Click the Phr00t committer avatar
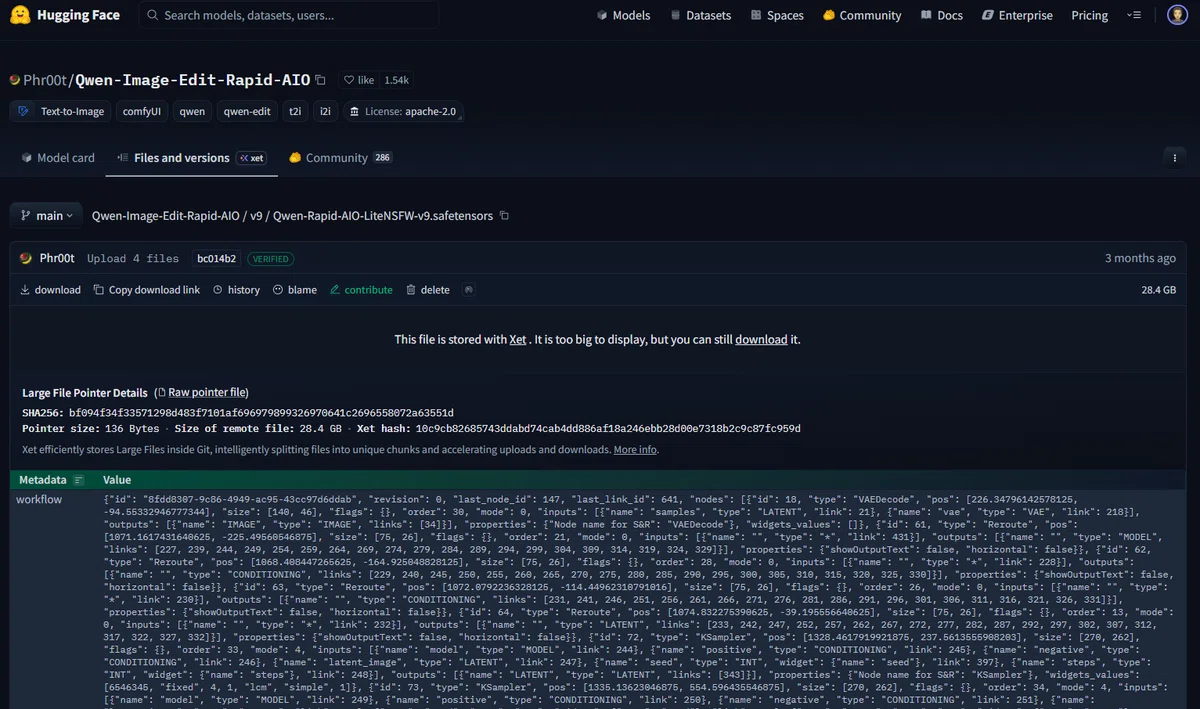The width and height of the screenshot is (1200, 709). [x=26, y=258]
